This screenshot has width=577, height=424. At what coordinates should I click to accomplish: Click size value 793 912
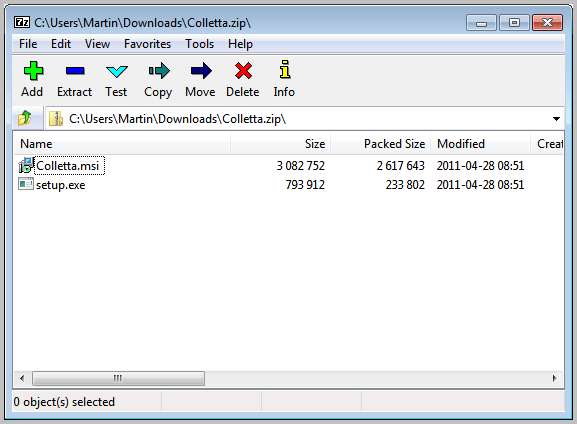305,185
